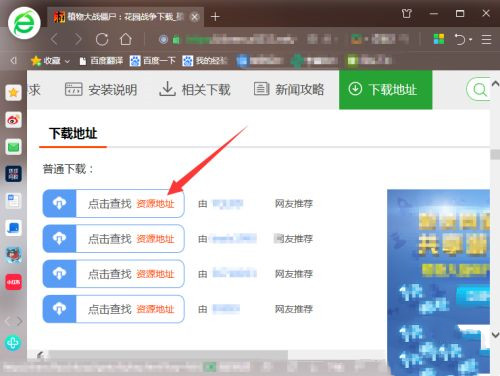
Task: Open the browser skin shirt icon
Action: pos(406,14)
